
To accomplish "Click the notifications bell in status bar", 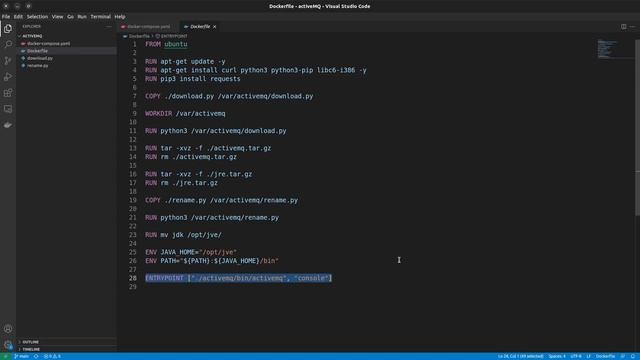I will pos(633,356).
